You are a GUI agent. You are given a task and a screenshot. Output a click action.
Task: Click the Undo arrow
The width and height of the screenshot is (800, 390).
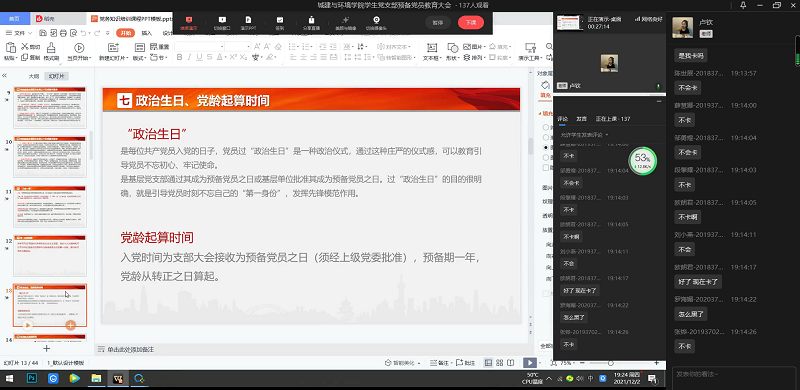pos(83,33)
